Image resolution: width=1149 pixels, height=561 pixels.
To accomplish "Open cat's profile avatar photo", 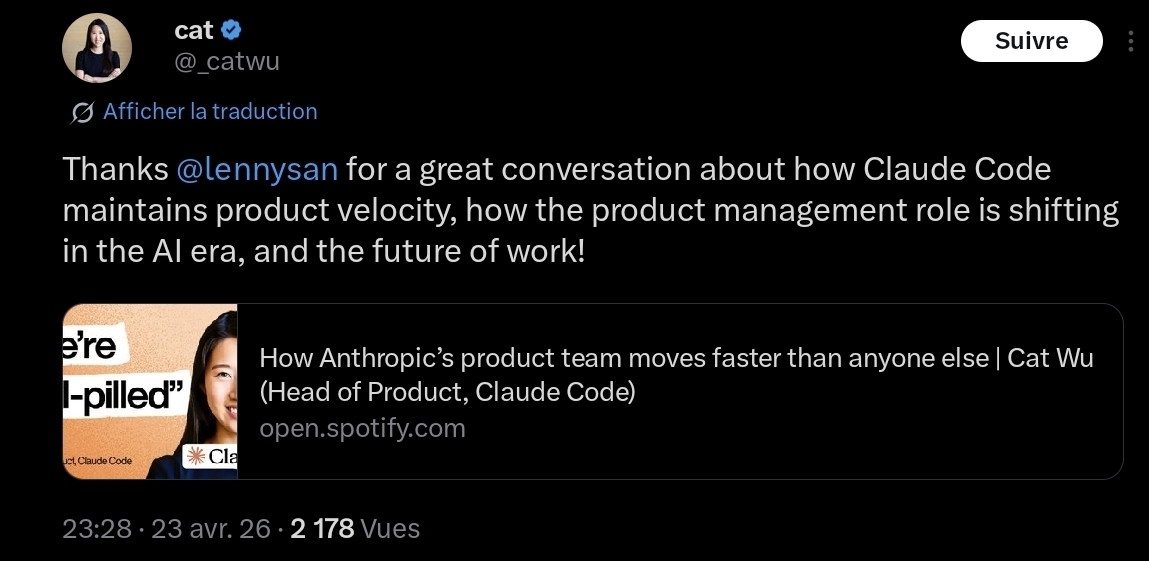I will coord(97,49).
